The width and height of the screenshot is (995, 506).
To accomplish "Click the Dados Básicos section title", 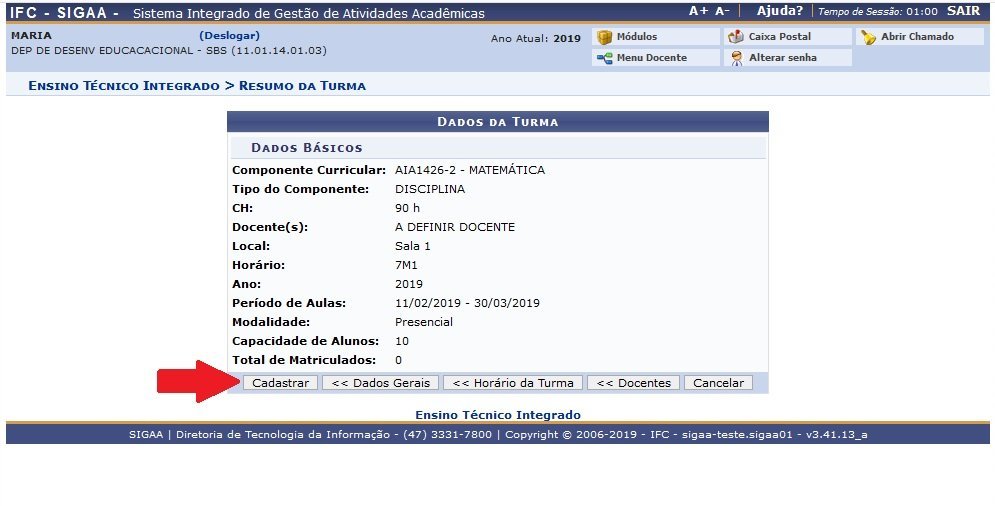I will point(306,148).
